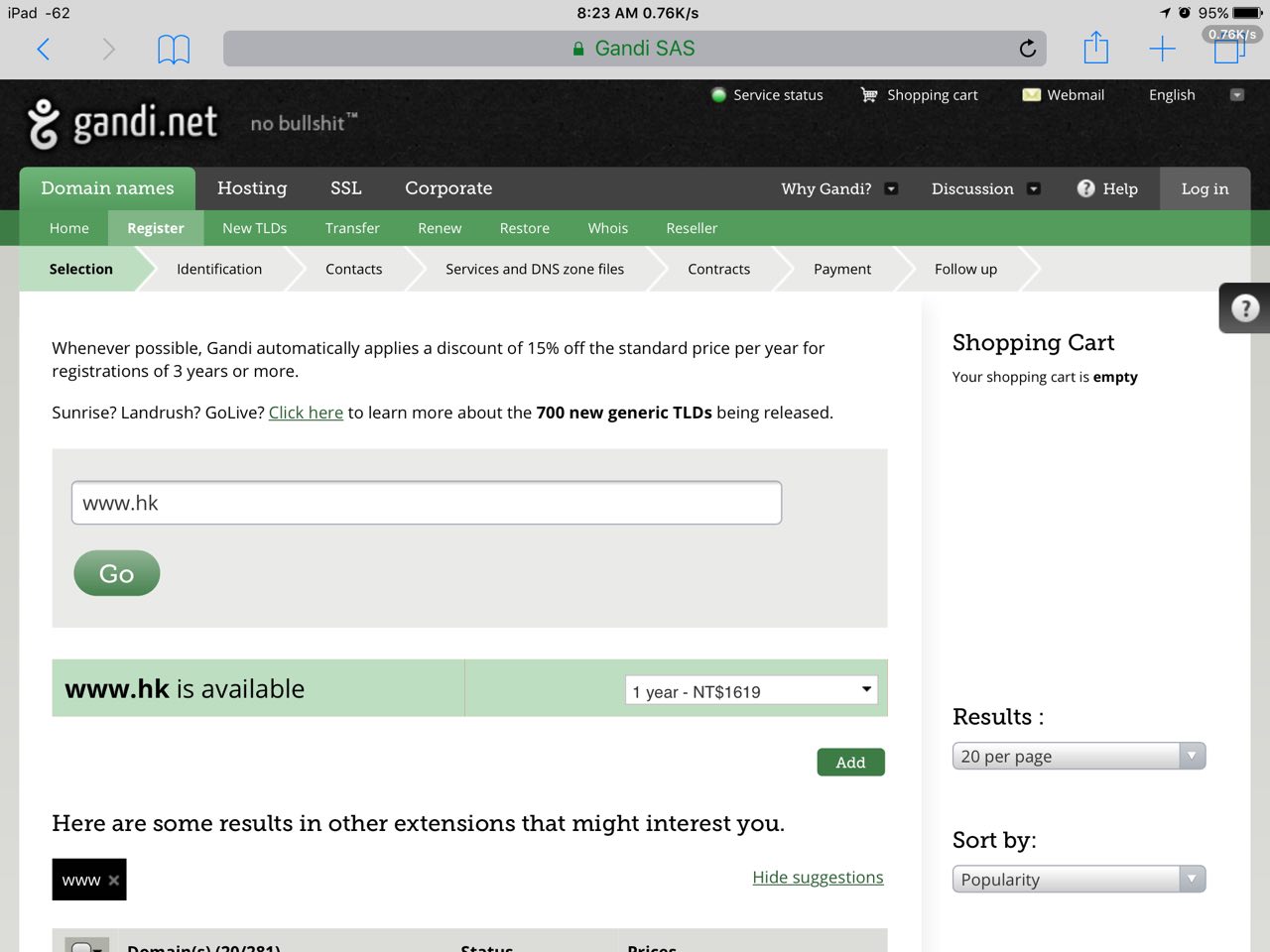Open Transfer submenu item
This screenshot has width=1270, height=952.
352,228
